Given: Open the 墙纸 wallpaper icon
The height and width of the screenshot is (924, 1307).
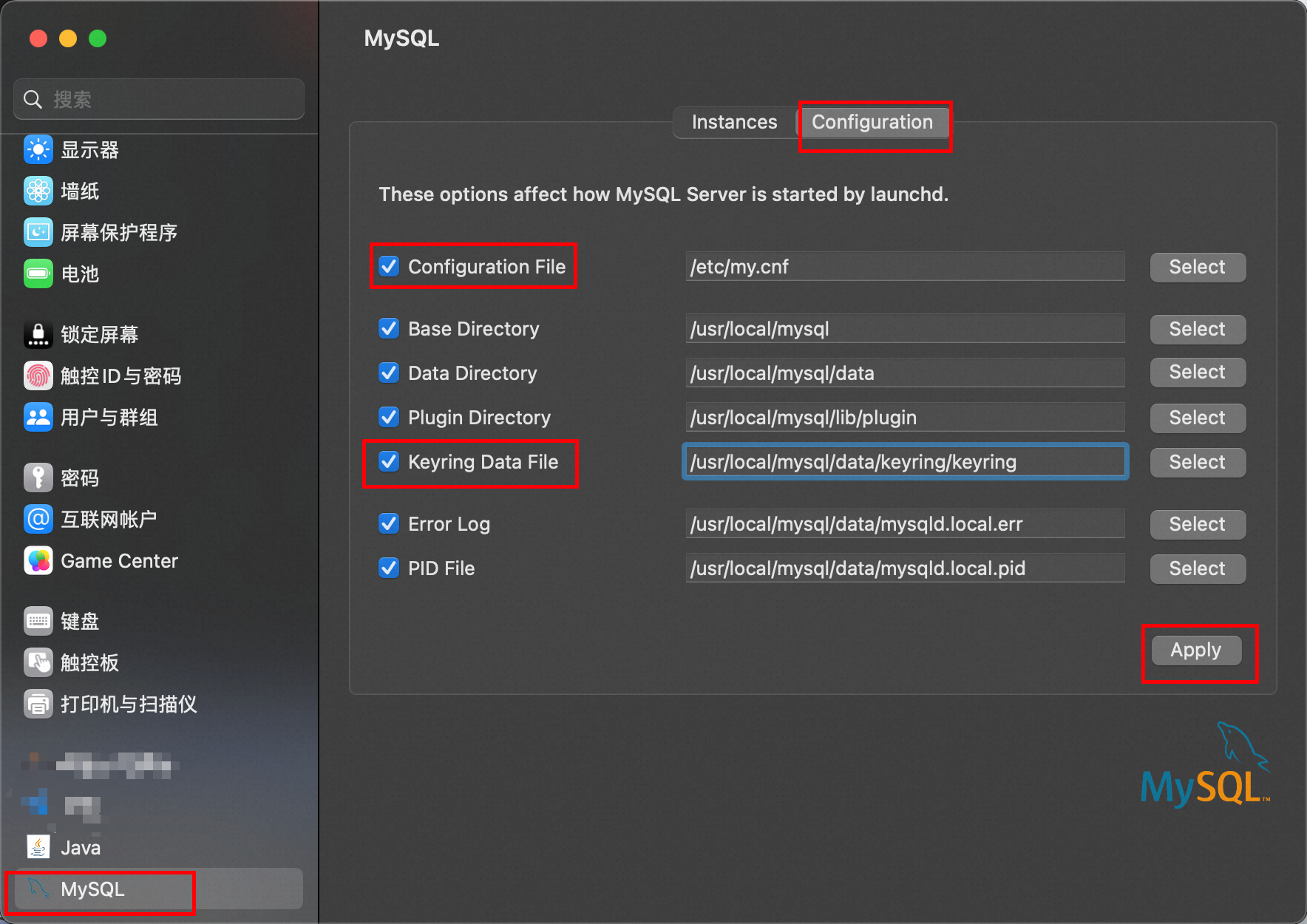Looking at the screenshot, I should tap(38, 191).
